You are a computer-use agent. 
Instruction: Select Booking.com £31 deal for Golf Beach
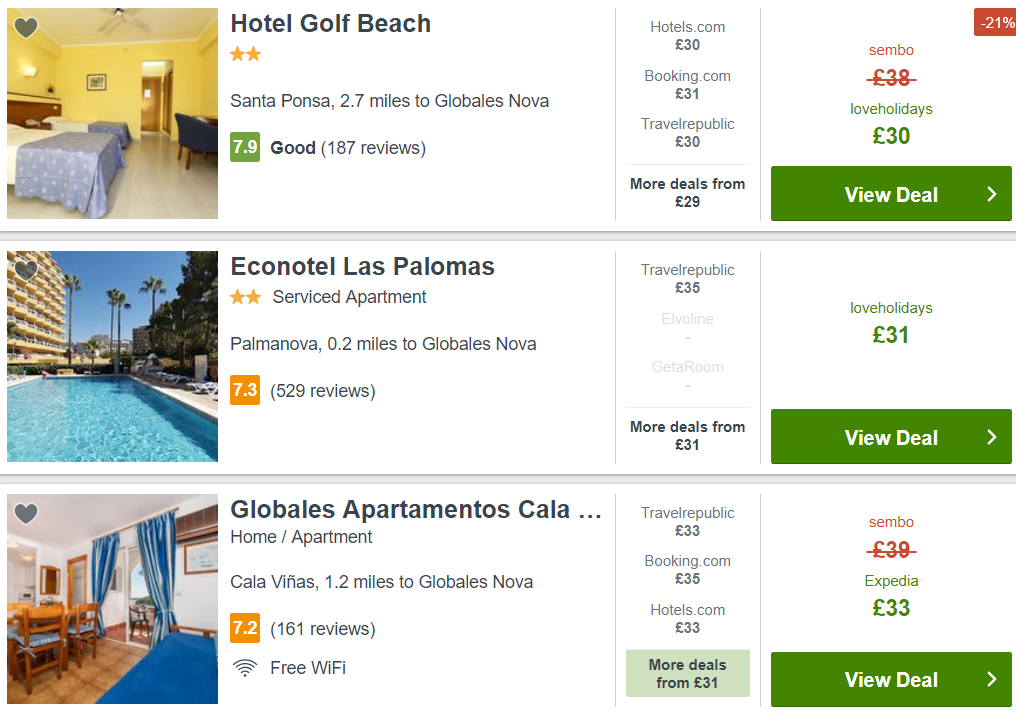(x=687, y=85)
